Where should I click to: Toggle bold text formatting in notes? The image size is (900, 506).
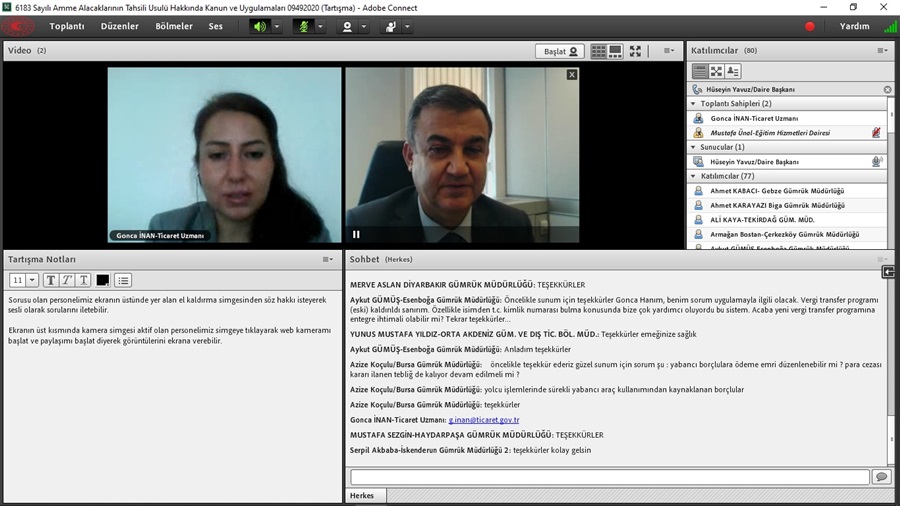point(51,280)
